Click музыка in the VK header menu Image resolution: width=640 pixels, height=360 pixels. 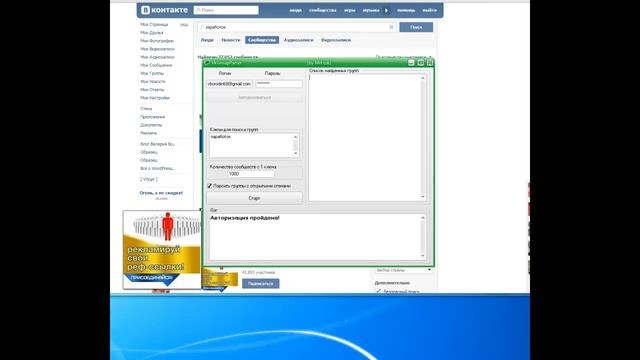[x=371, y=10]
